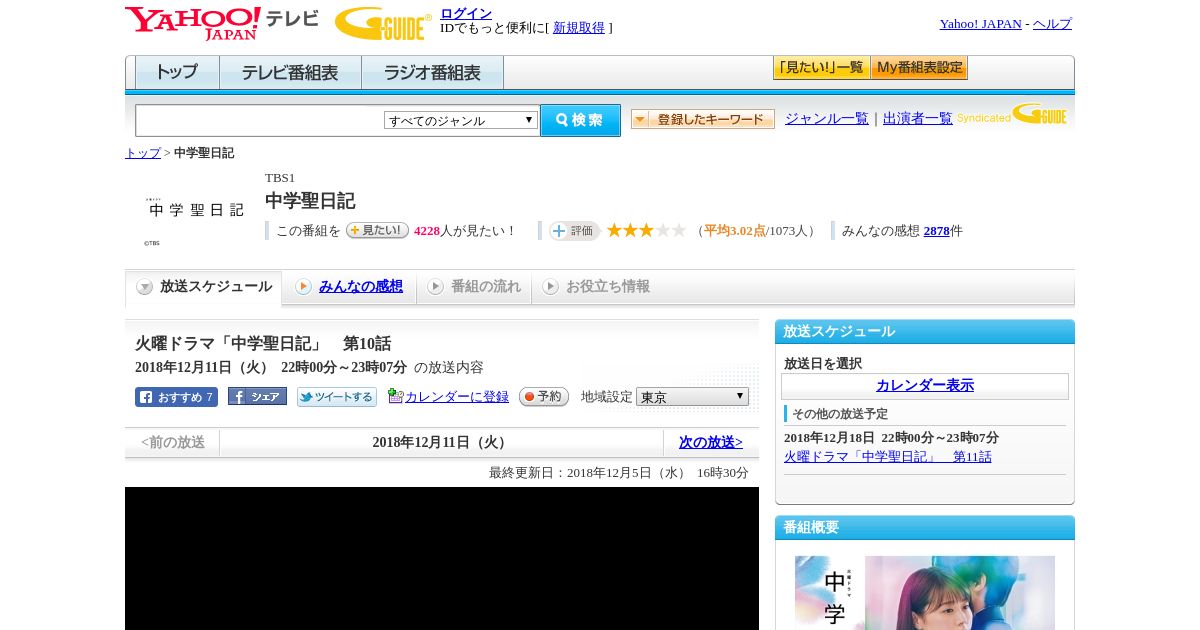Image resolution: width=1200 pixels, height=630 pixels.
Task: Click the ログイン link
Action: click(x=466, y=13)
